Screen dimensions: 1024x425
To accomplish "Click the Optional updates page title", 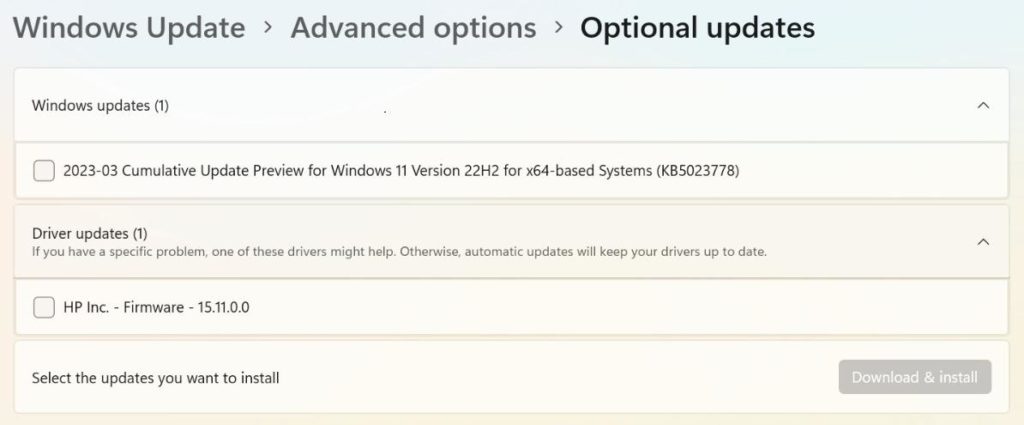I will point(697,28).
